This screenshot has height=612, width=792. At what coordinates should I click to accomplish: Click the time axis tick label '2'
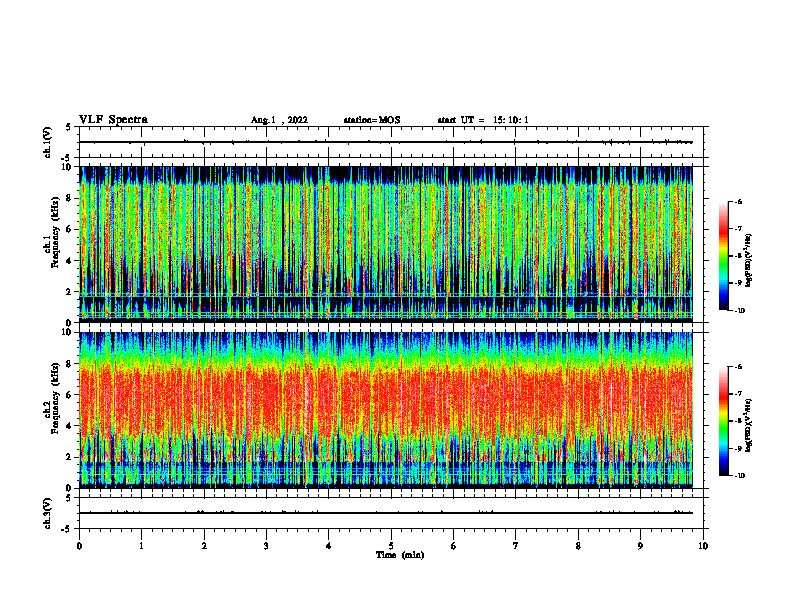204,546
